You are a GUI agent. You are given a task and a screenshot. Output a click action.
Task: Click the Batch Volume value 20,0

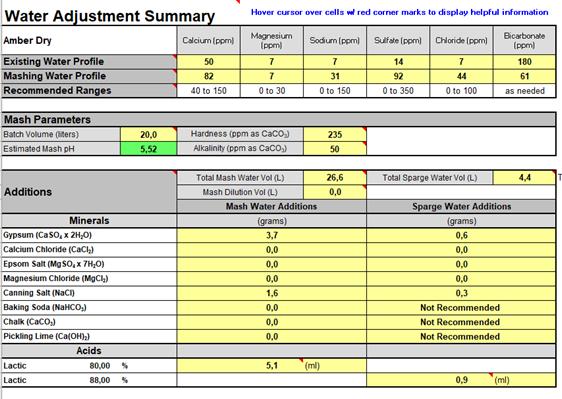(x=148, y=134)
